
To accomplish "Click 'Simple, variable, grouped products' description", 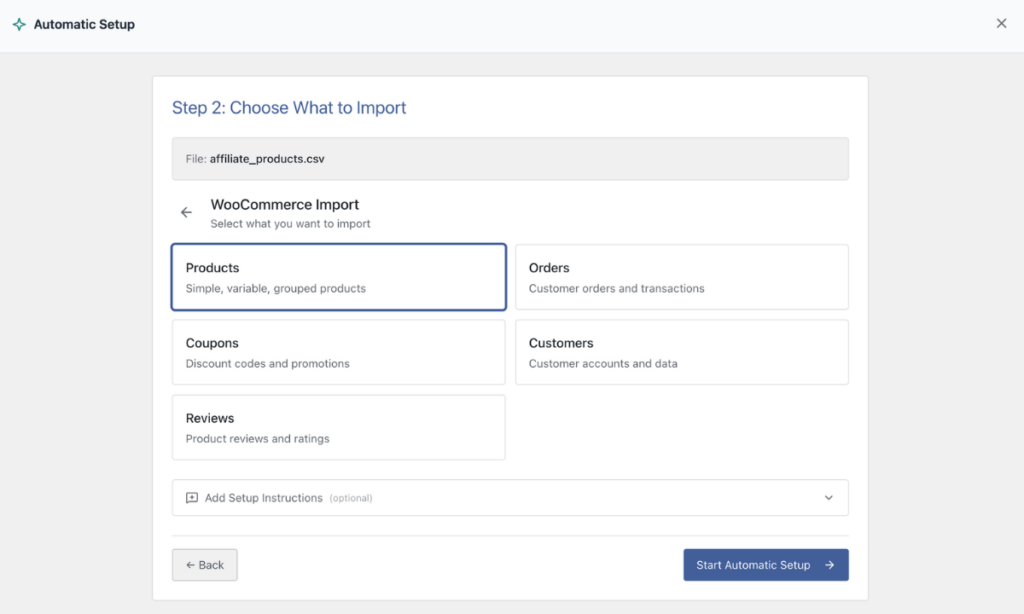I will (276, 288).
